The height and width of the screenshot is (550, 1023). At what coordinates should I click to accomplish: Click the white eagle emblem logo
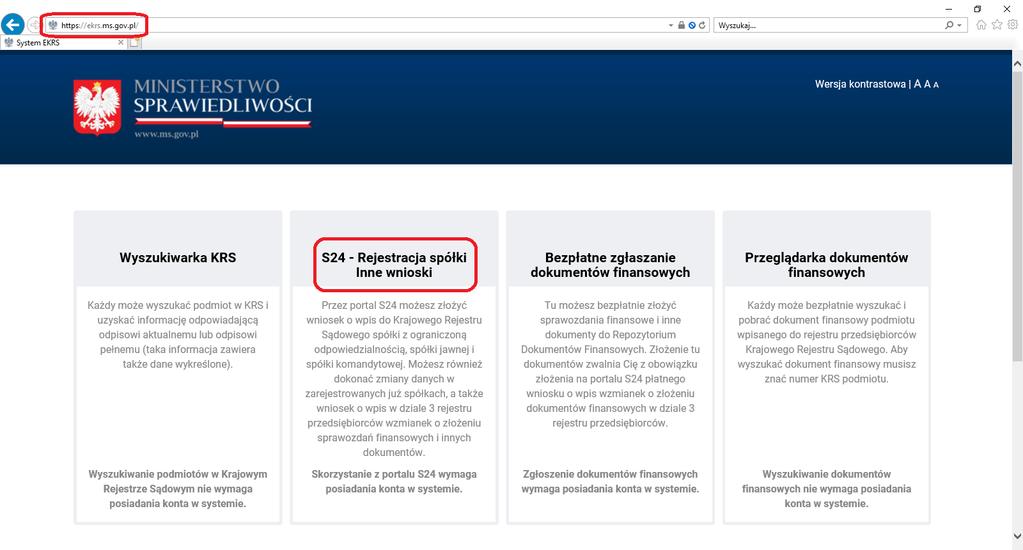(97, 108)
